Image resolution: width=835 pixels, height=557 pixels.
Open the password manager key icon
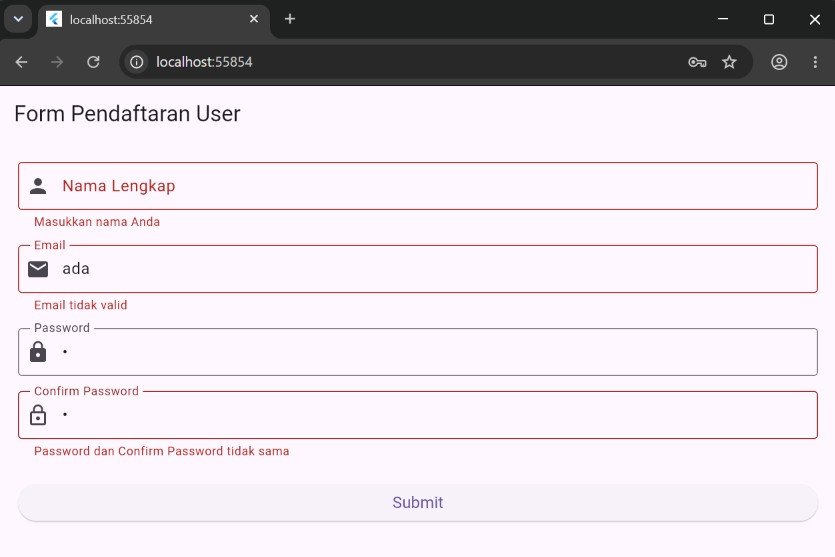[697, 62]
